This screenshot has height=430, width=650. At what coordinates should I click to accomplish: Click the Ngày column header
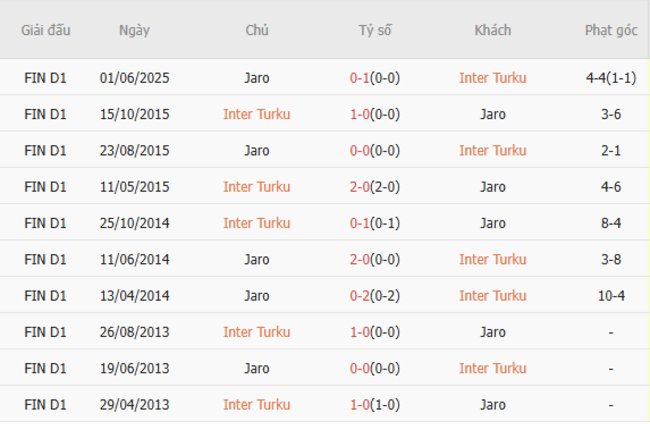[134, 30]
